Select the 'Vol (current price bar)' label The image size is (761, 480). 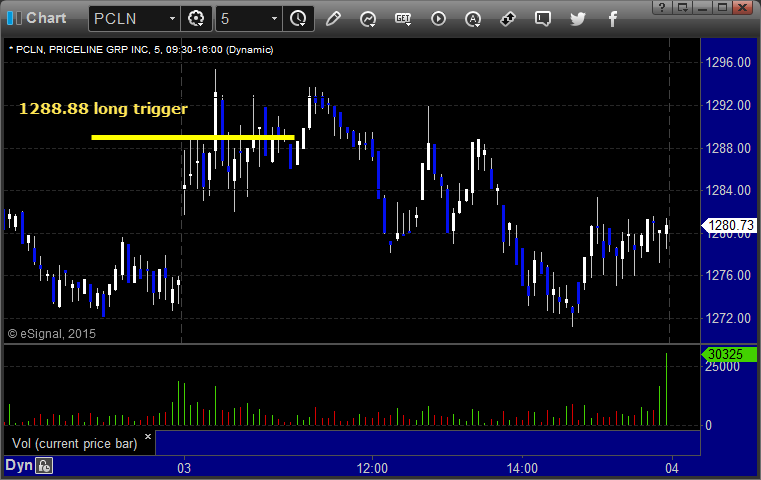click(x=75, y=444)
